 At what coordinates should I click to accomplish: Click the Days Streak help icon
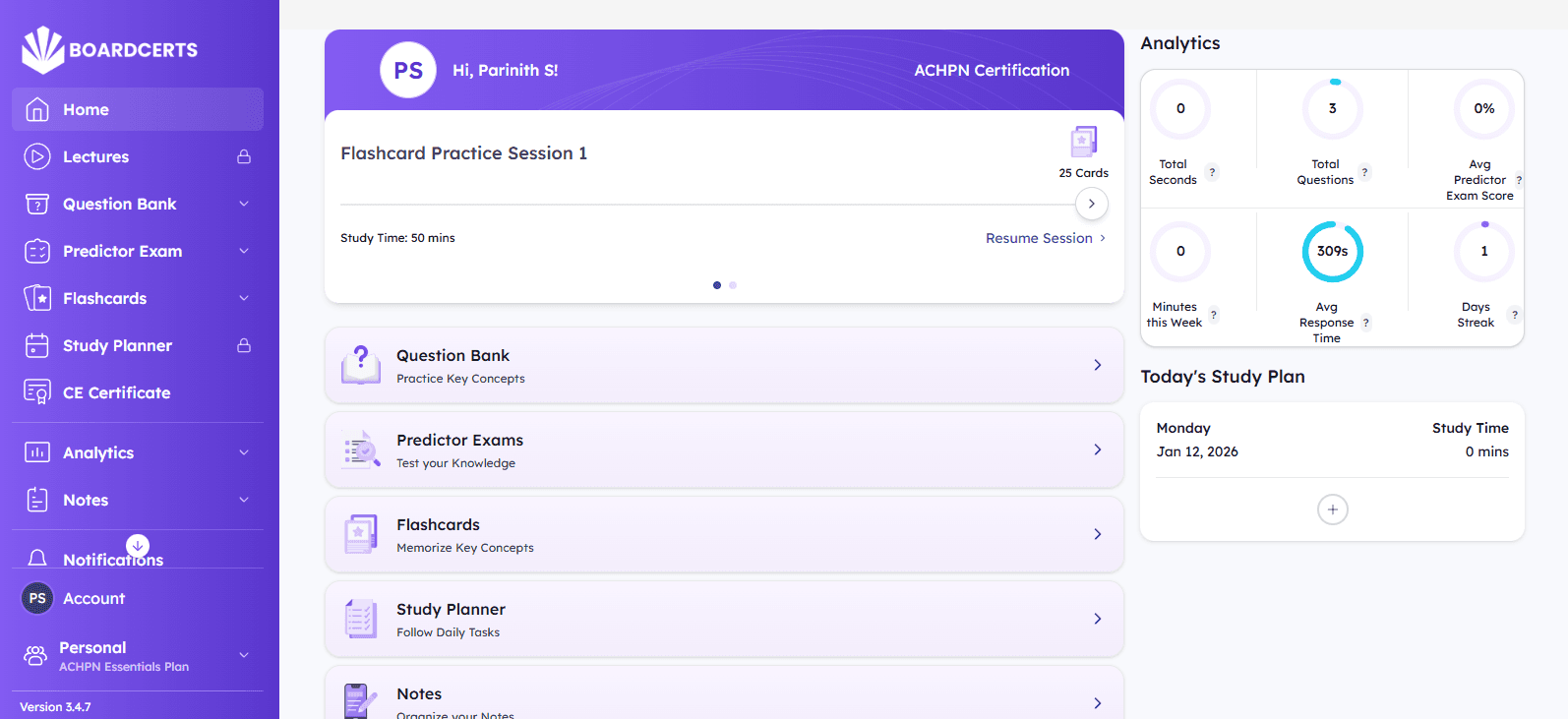tap(1515, 315)
